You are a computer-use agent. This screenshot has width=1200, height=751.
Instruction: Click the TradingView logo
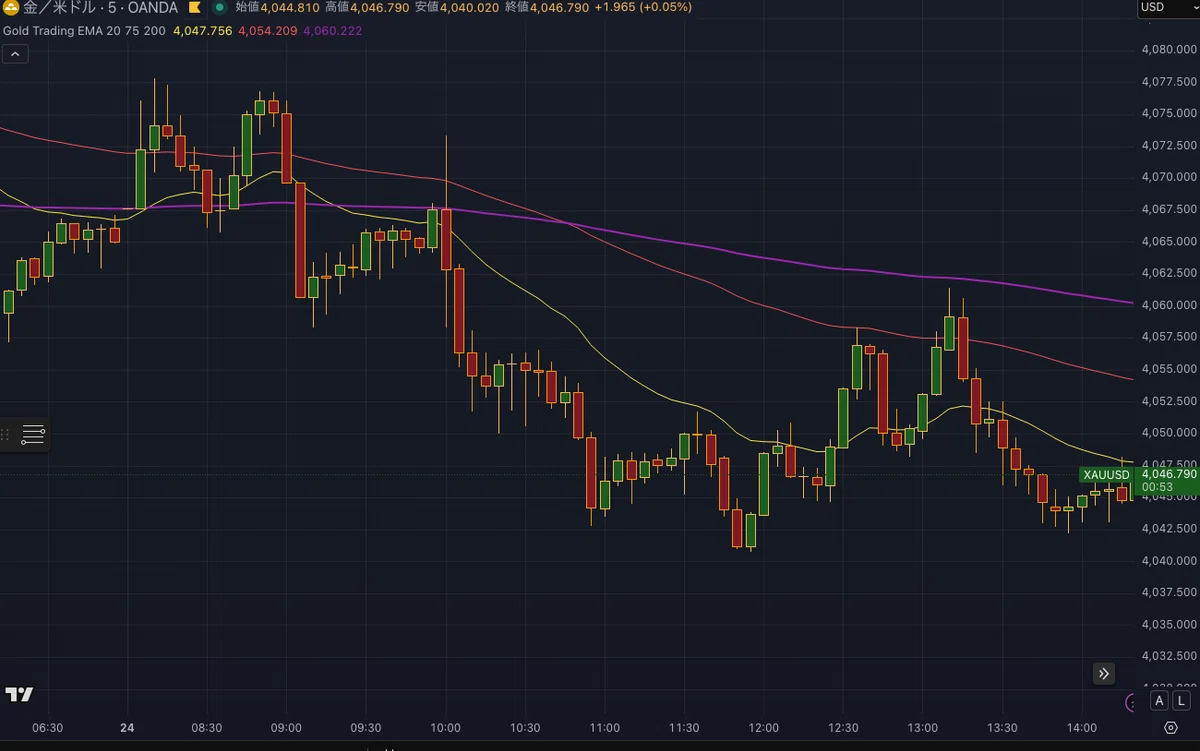19,695
